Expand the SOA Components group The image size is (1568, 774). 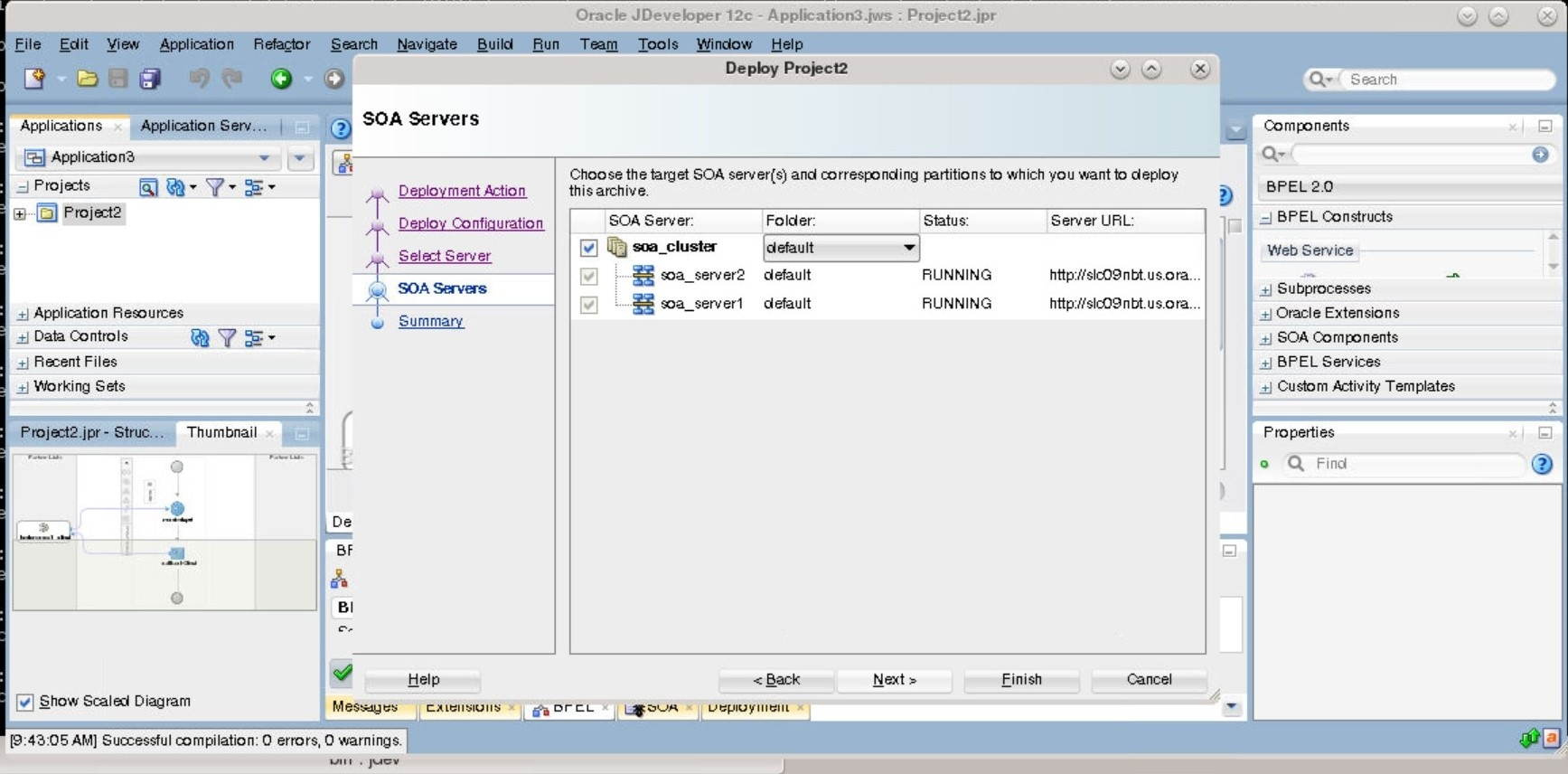(1266, 338)
